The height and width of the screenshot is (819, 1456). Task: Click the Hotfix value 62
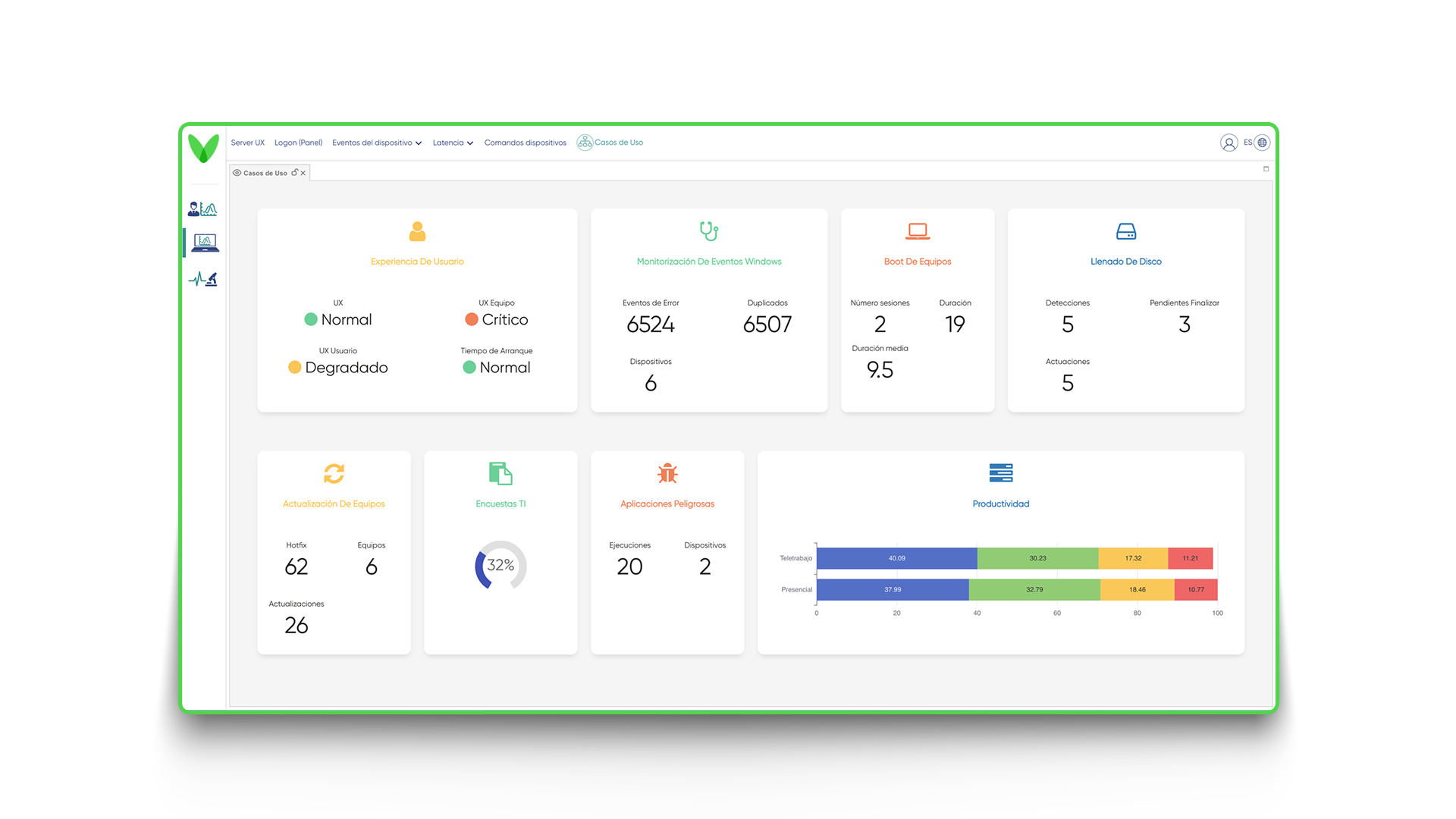pos(297,566)
